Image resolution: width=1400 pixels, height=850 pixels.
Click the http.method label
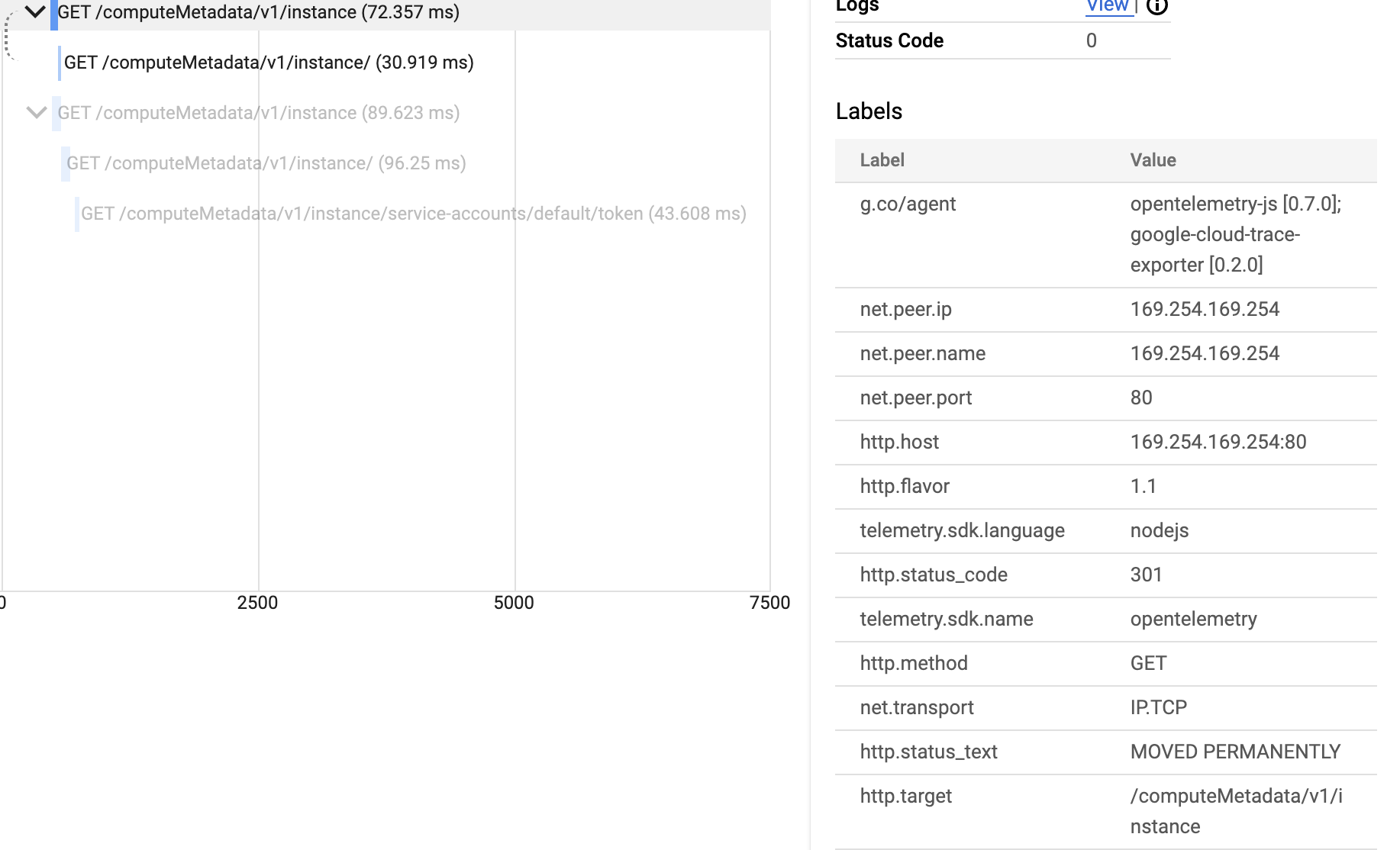(914, 663)
